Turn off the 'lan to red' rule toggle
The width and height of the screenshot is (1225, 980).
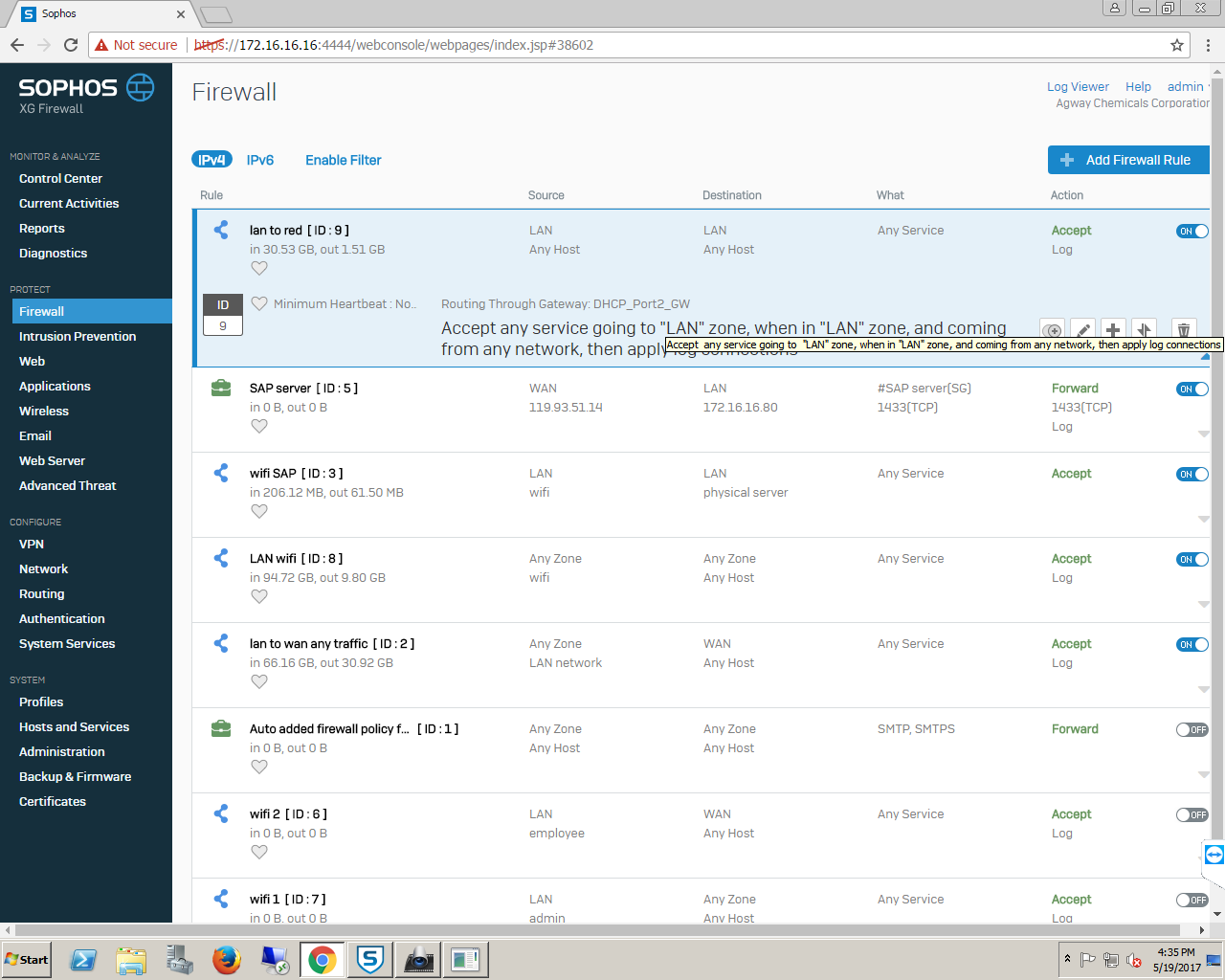coord(1192,231)
